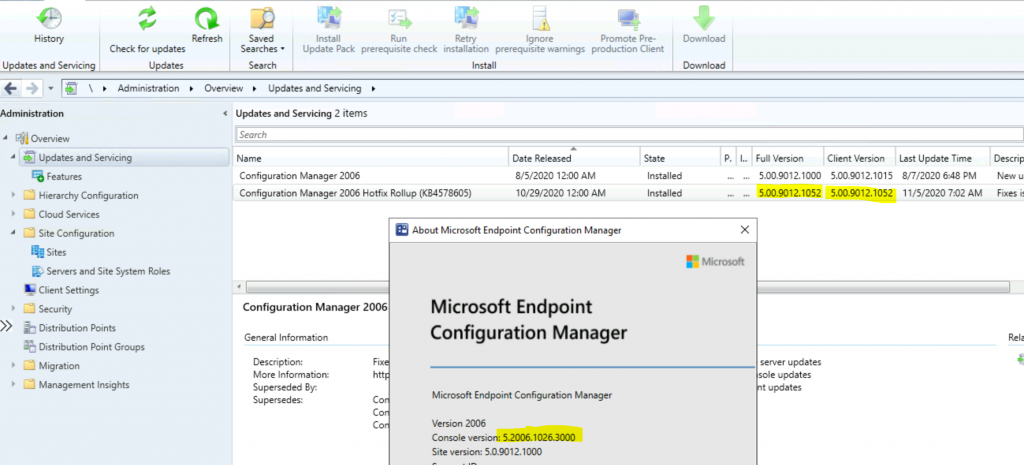1024x465 pixels.
Task: Click the Search input field
Action: coord(629,135)
